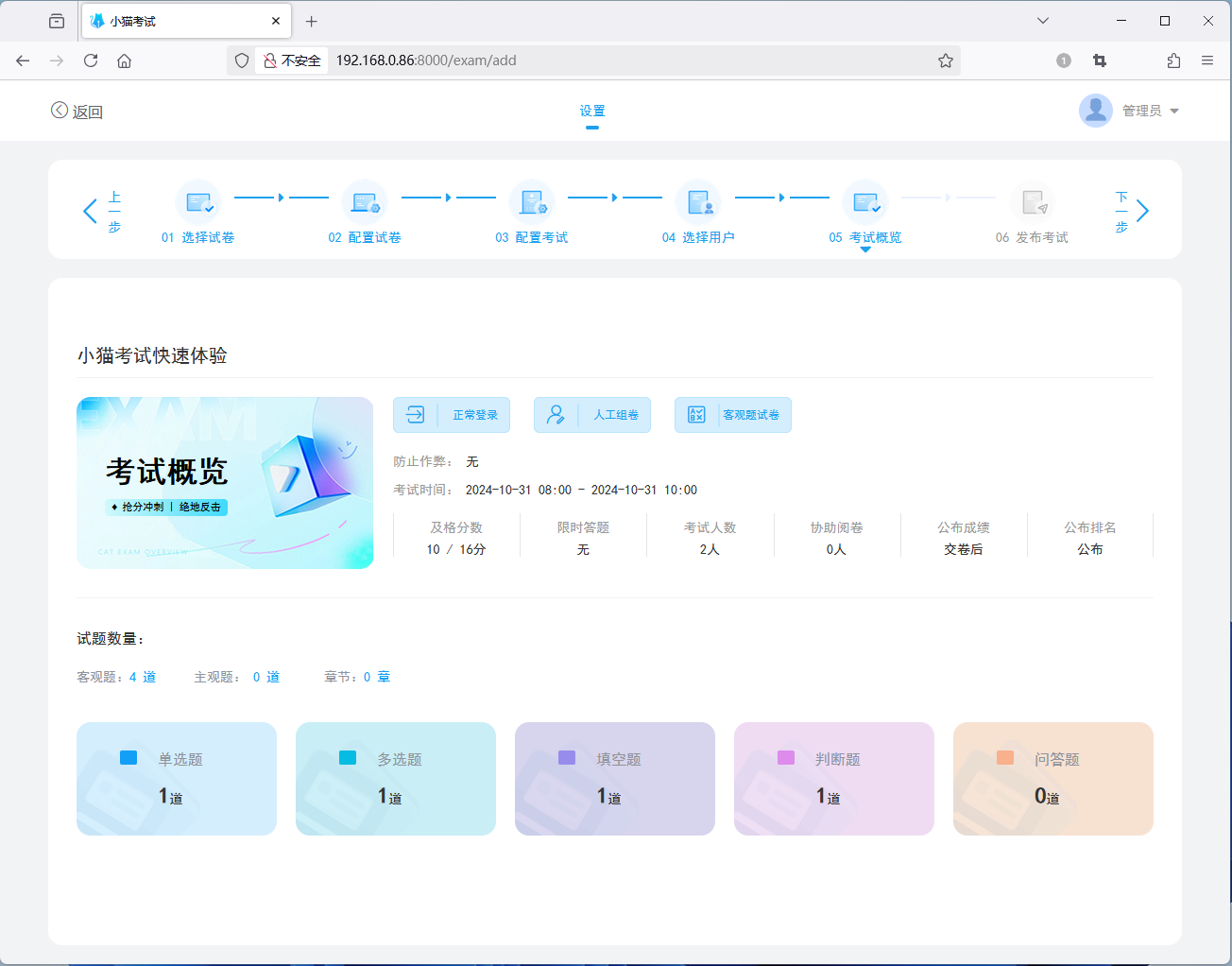Click the 小猫考试快速体验 title
This screenshot has width=1232, height=966.
point(152,355)
